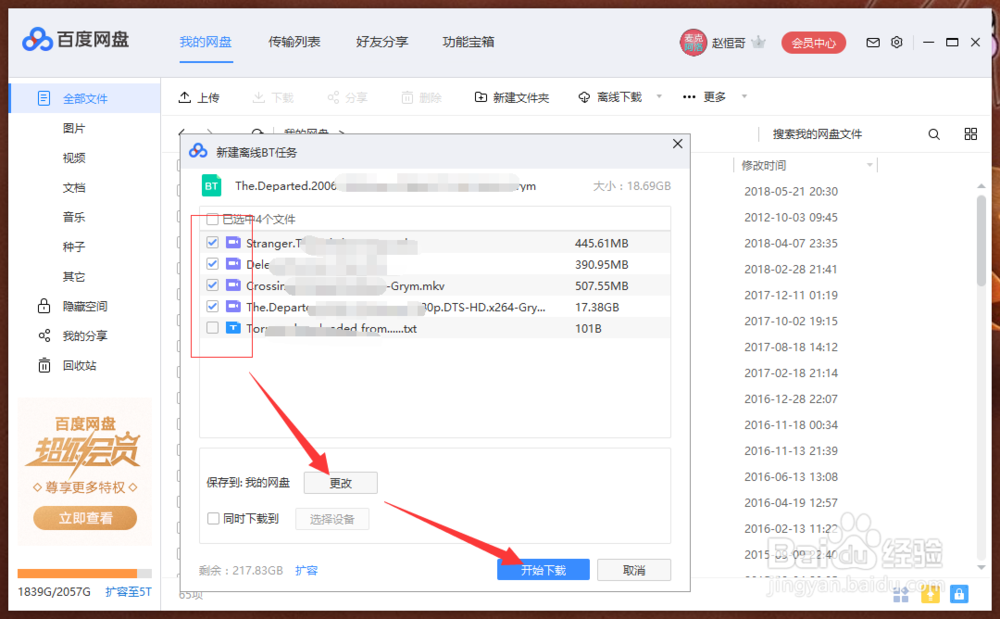Viewport: 1000px width, 619px height.
Task: Click the 回收站 trash icon
Action: click(x=44, y=365)
